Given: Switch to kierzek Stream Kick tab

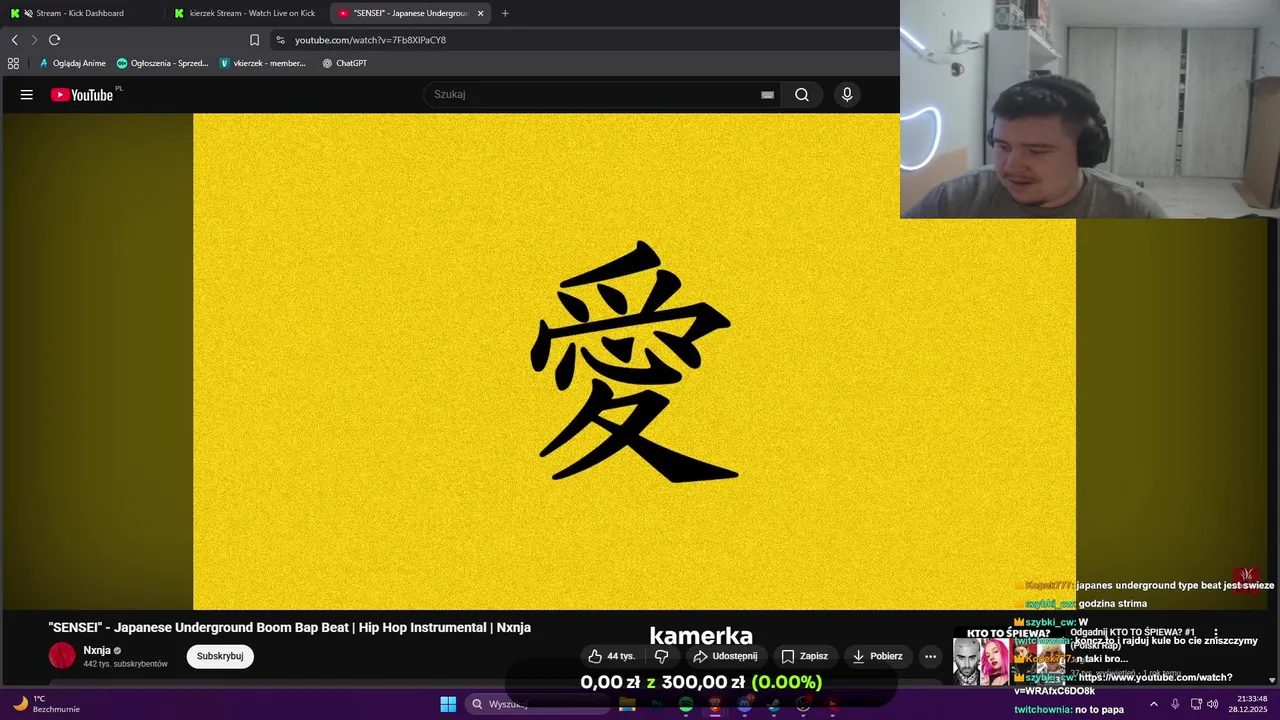Looking at the screenshot, I should [x=245, y=13].
